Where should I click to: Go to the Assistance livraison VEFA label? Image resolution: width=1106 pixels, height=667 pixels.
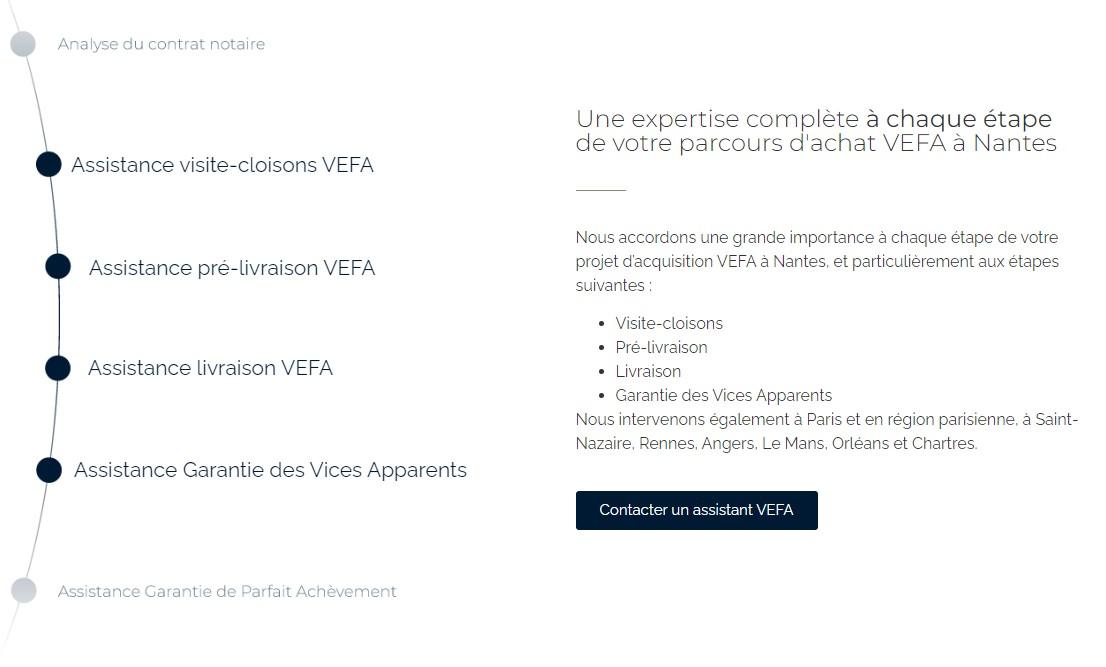tap(210, 368)
